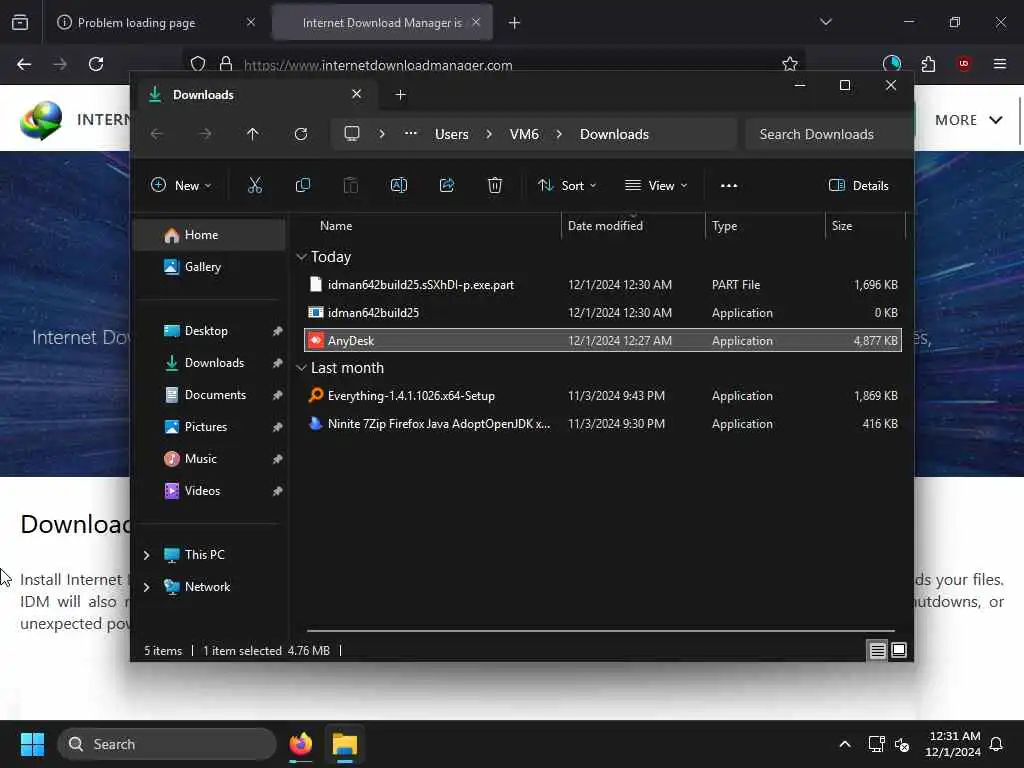This screenshot has height=768, width=1024.
Task: Open Firefox extensions puzzle icon
Action: (x=928, y=64)
